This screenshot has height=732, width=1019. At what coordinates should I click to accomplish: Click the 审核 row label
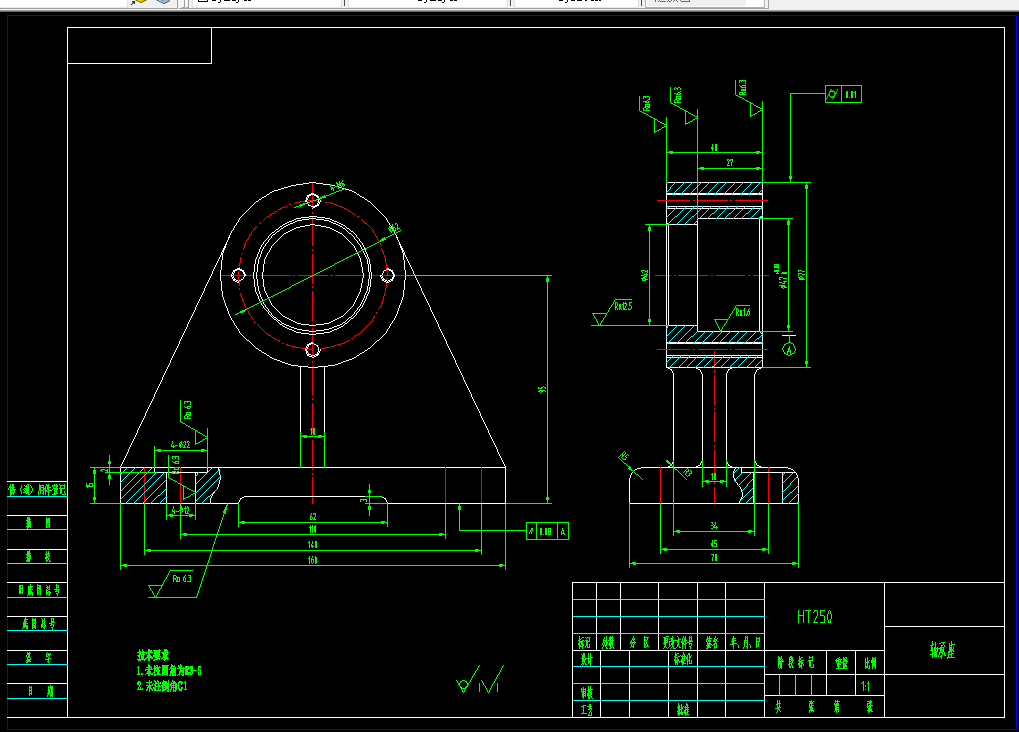click(x=586, y=692)
